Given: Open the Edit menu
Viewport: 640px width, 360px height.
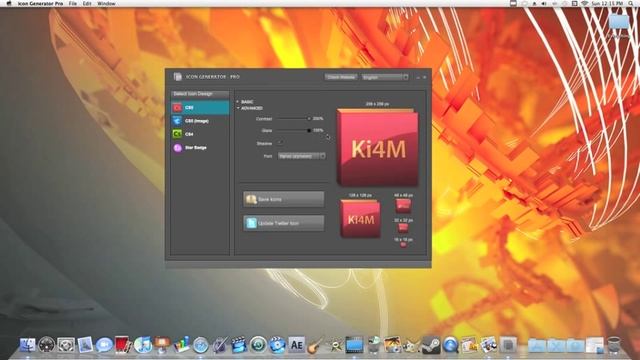Looking at the screenshot, I should [87, 3].
